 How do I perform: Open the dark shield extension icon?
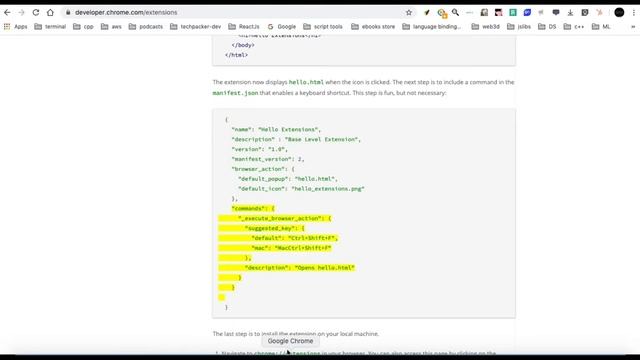pos(584,13)
